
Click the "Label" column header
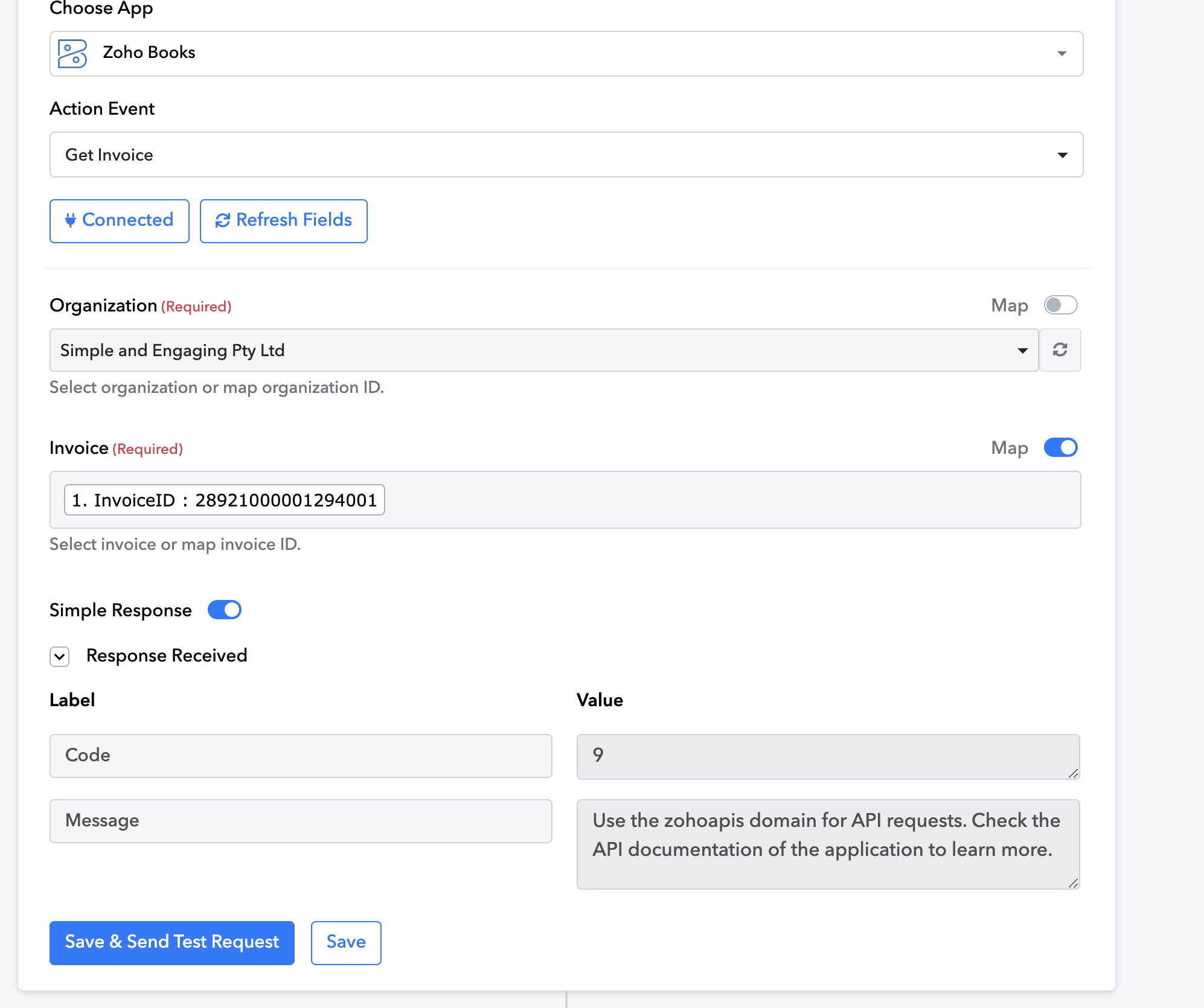pos(72,700)
